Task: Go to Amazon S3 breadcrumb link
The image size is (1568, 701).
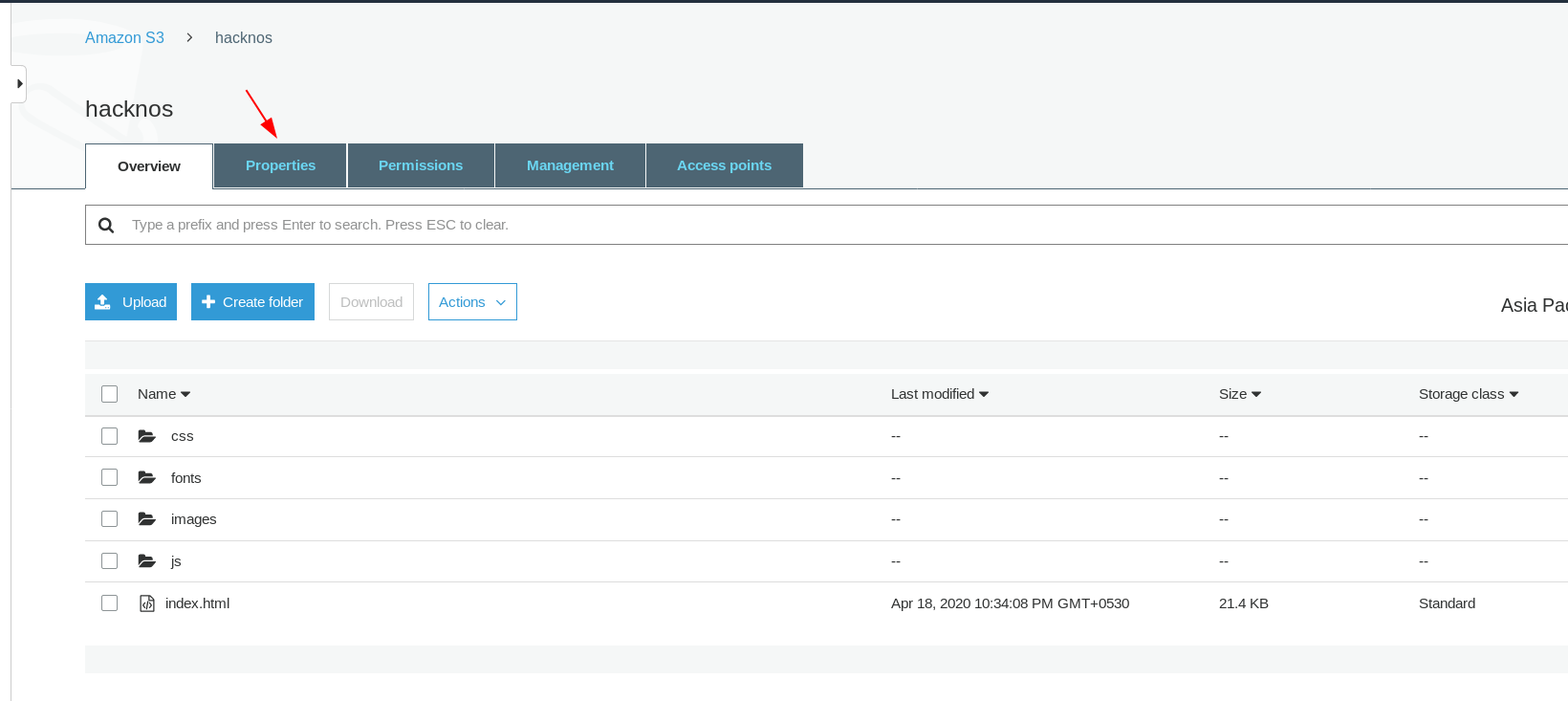Action: click(x=124, y=37)
